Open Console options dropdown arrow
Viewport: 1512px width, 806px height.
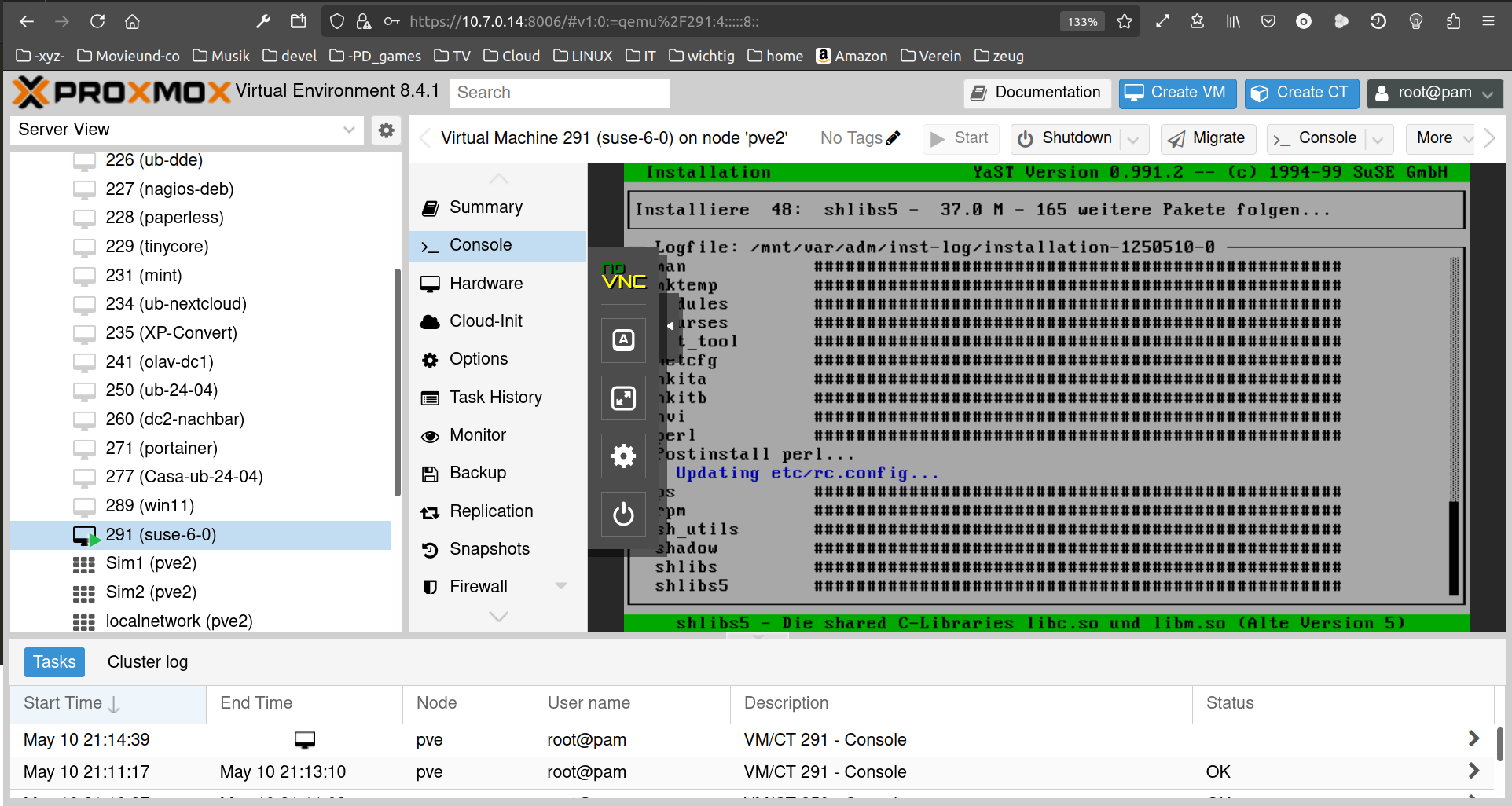[x=1378, y=139]
